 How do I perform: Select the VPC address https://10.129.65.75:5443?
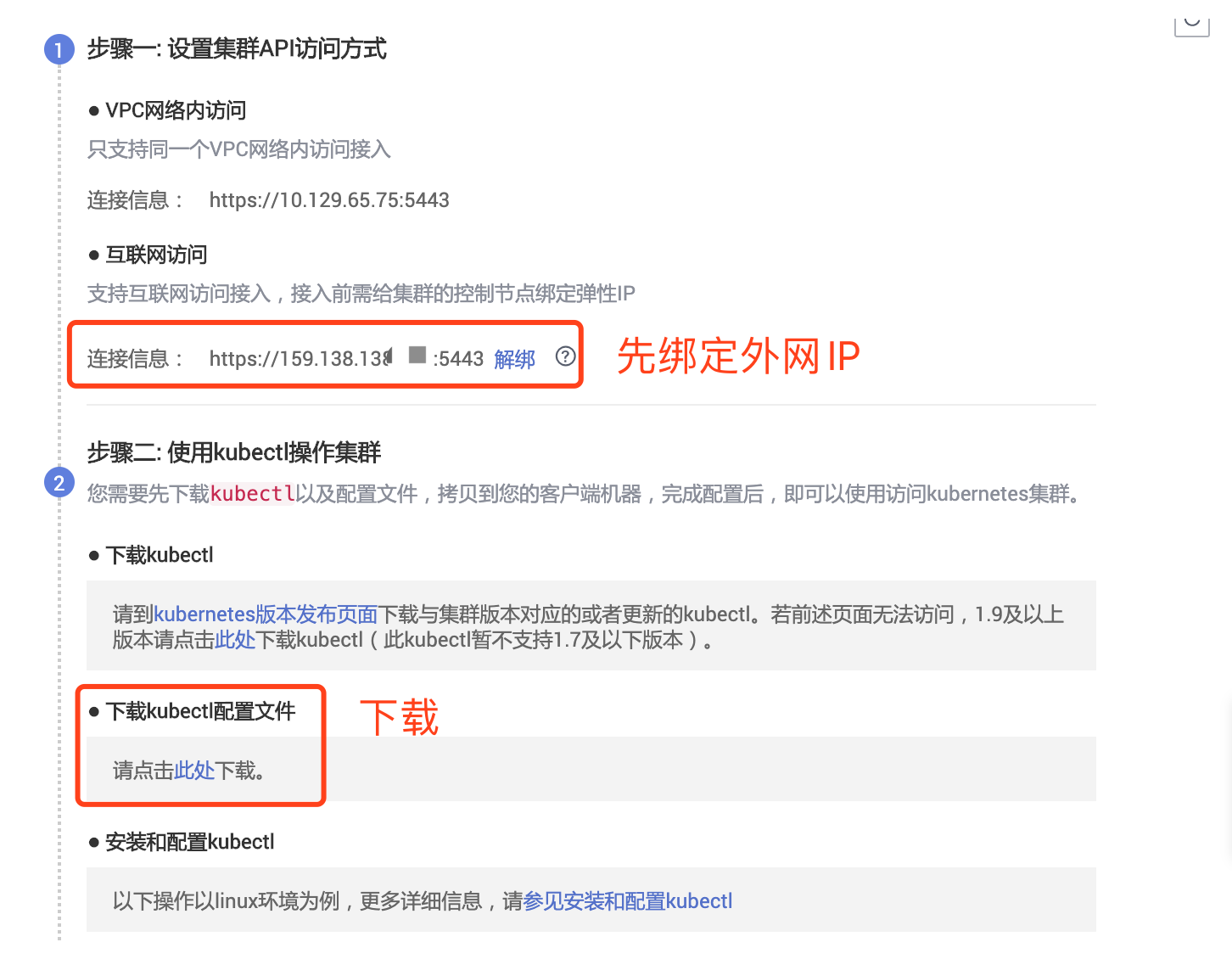pyautogui.click(x=329, y=200)
